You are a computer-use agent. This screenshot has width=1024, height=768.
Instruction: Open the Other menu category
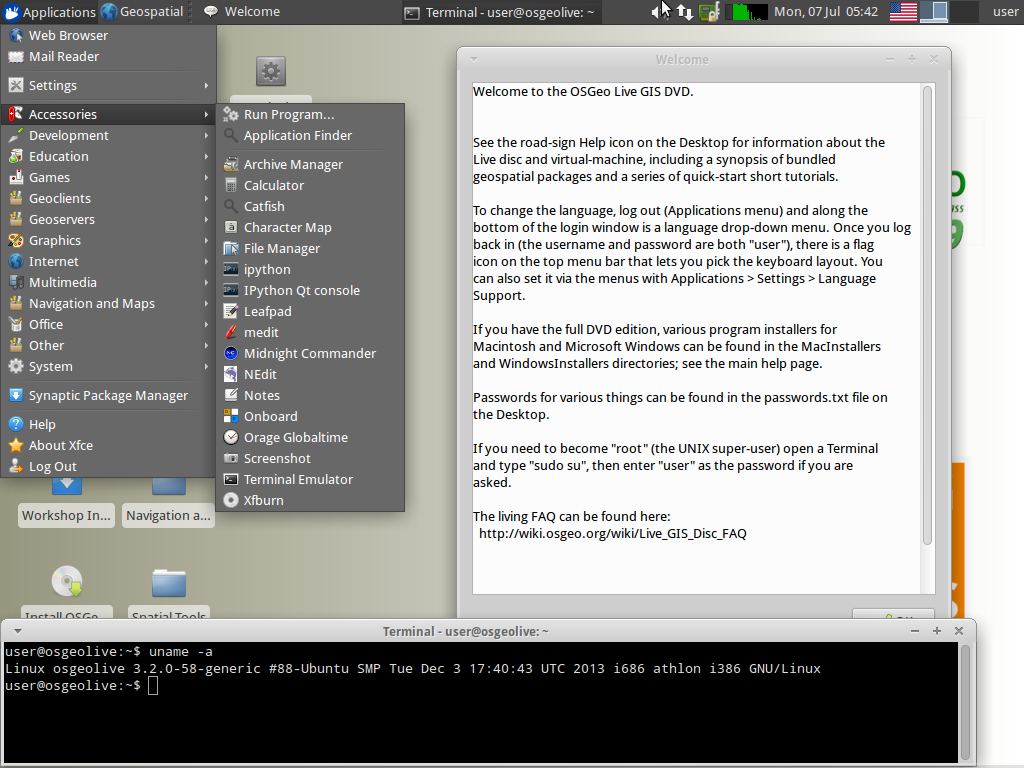[x=108, y=345]
